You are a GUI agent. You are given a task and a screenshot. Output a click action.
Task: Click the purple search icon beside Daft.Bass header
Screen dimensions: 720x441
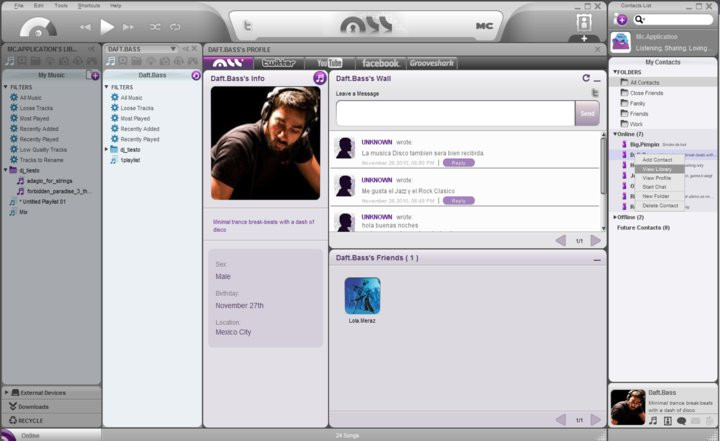(196, 75)
